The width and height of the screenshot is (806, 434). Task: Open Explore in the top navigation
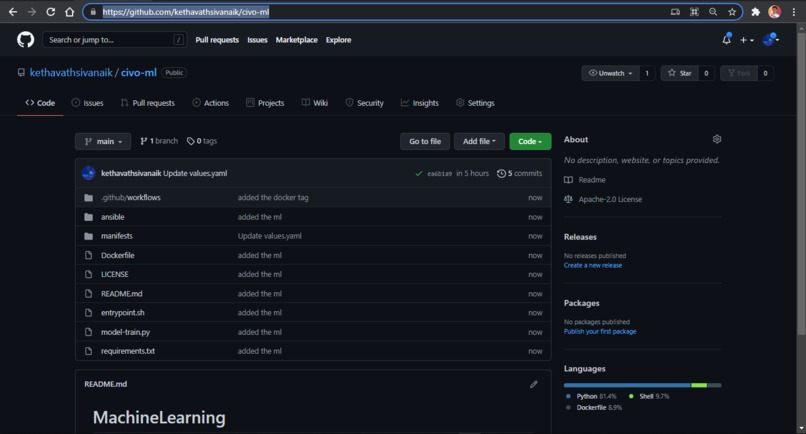pyautogui.click(x=338, y=40)
